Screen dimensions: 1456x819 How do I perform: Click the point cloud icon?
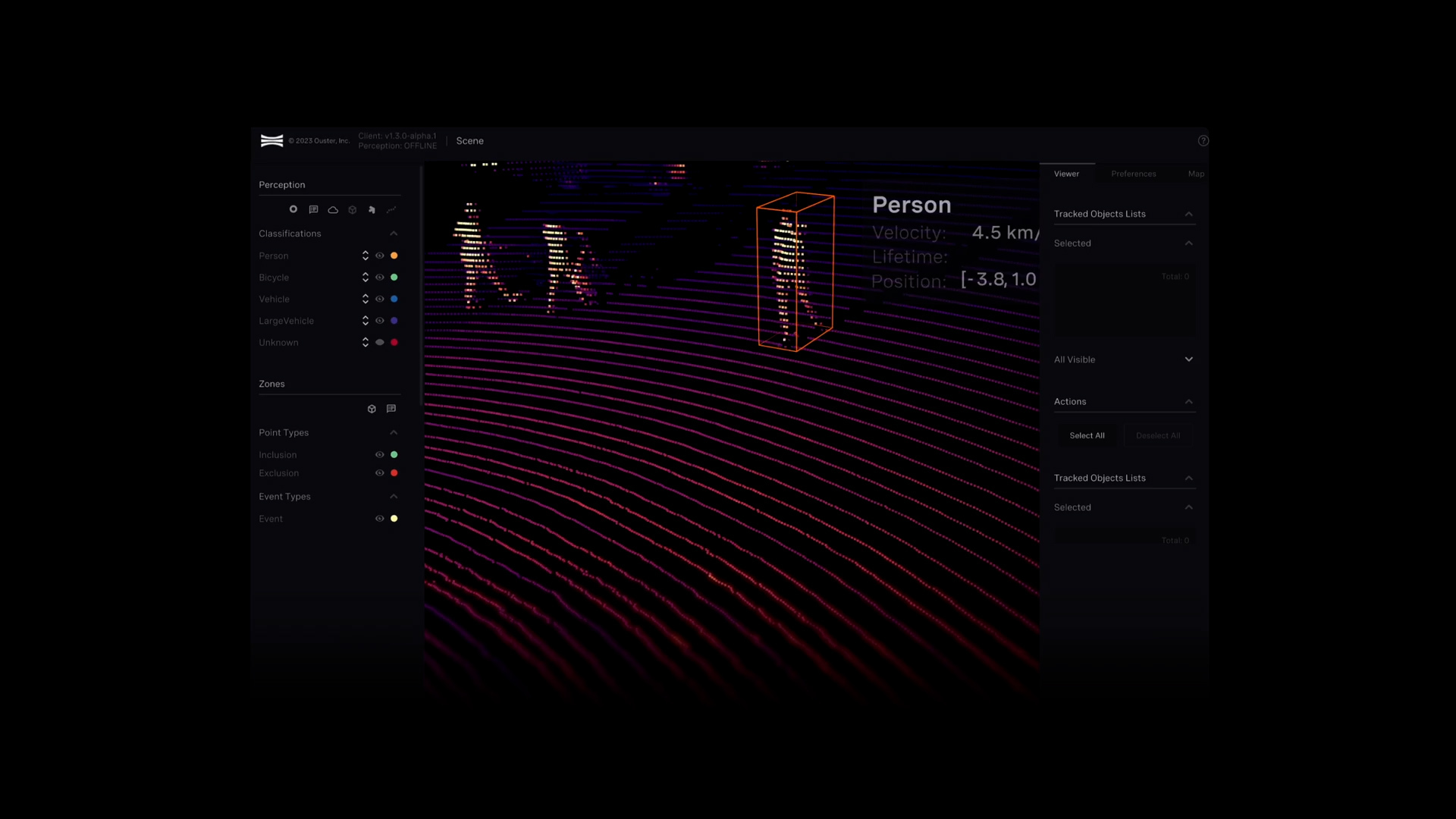(333, 210)
